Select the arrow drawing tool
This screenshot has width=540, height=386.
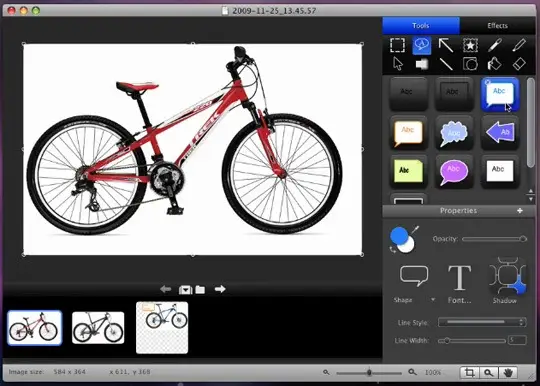click(x=446, y=45)
